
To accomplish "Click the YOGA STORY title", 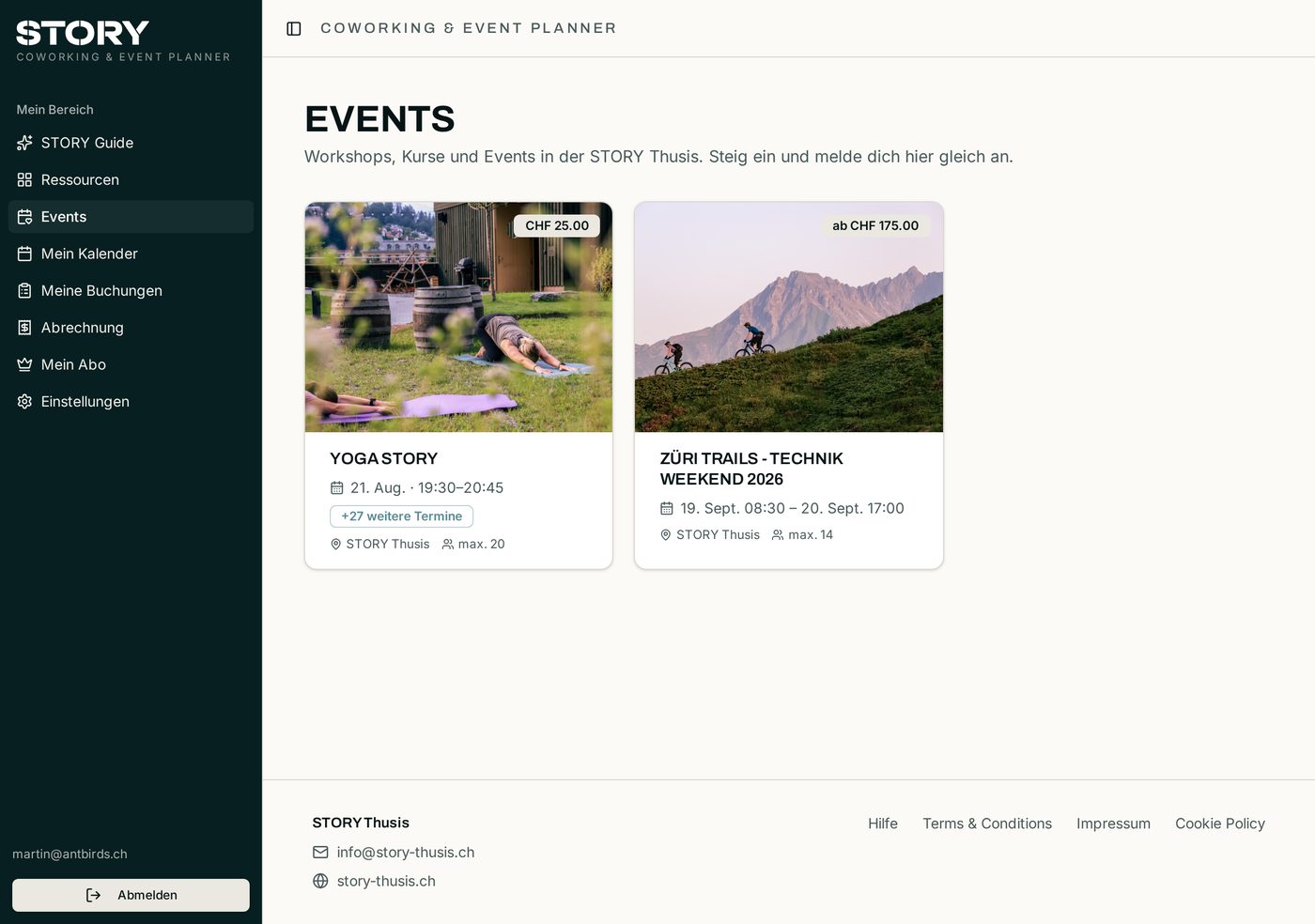I will click(x=384, y=458).
